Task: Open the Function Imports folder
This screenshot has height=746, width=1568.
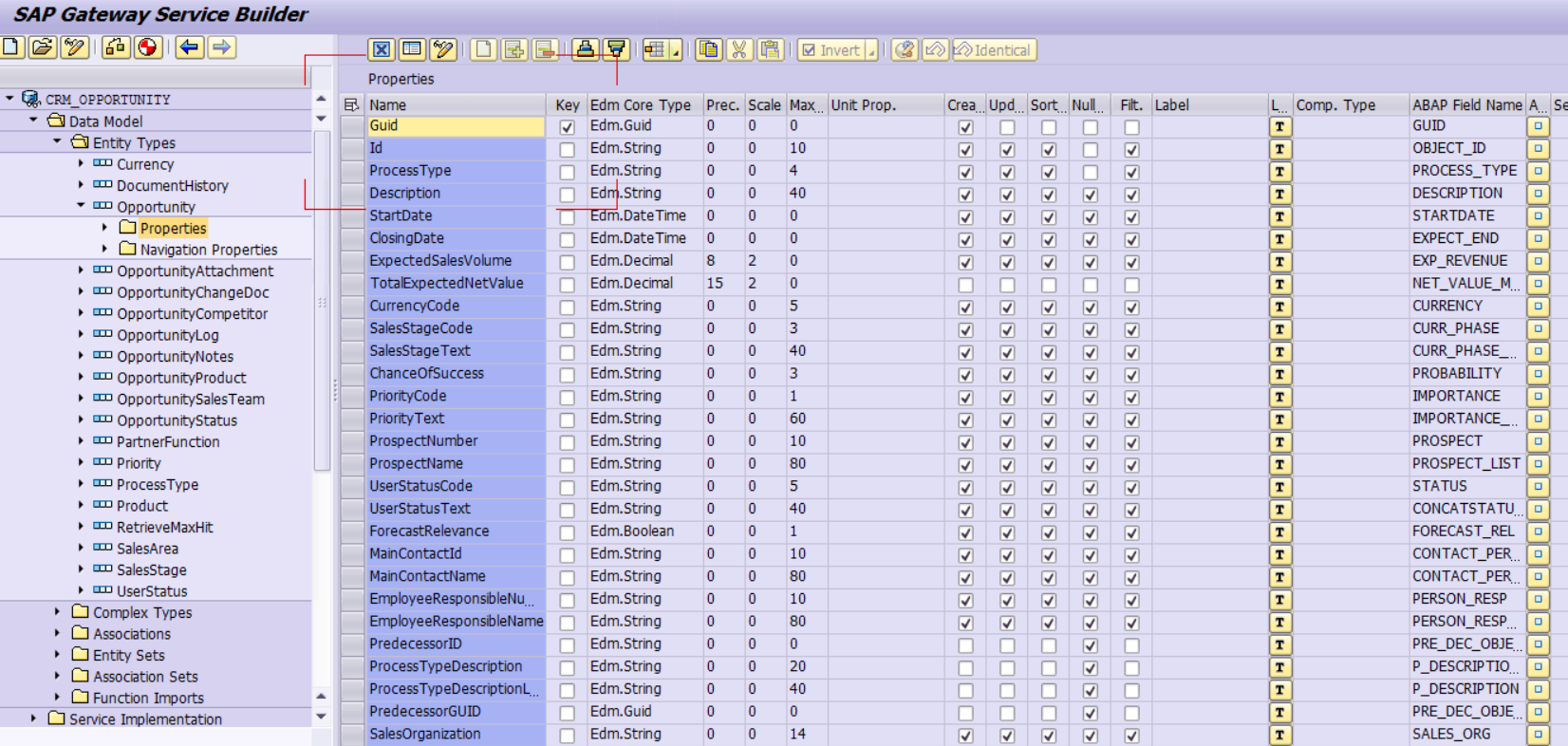Action: tap(148, 698)
